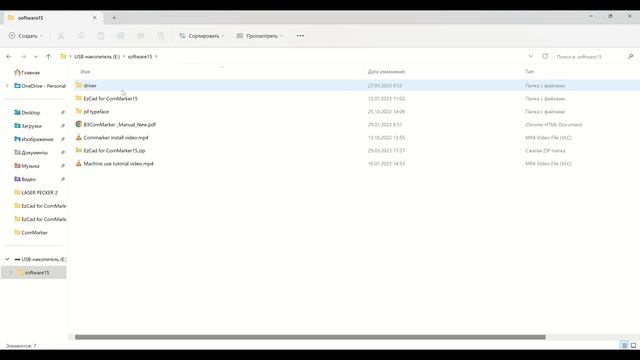Open Главная (Home) in sidebar

click(27, 73)
